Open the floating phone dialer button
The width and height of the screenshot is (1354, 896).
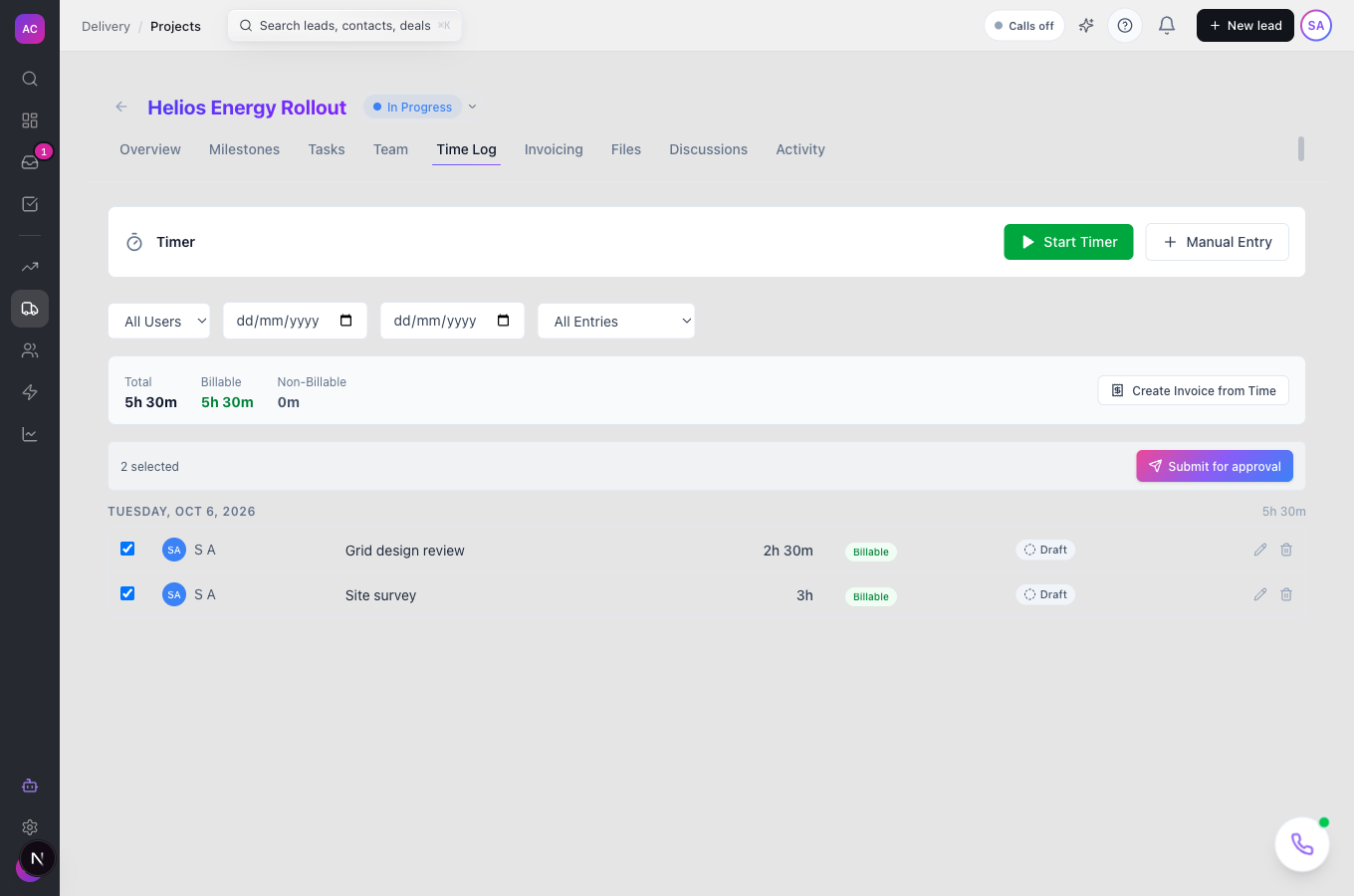[x=1302, y=844]
